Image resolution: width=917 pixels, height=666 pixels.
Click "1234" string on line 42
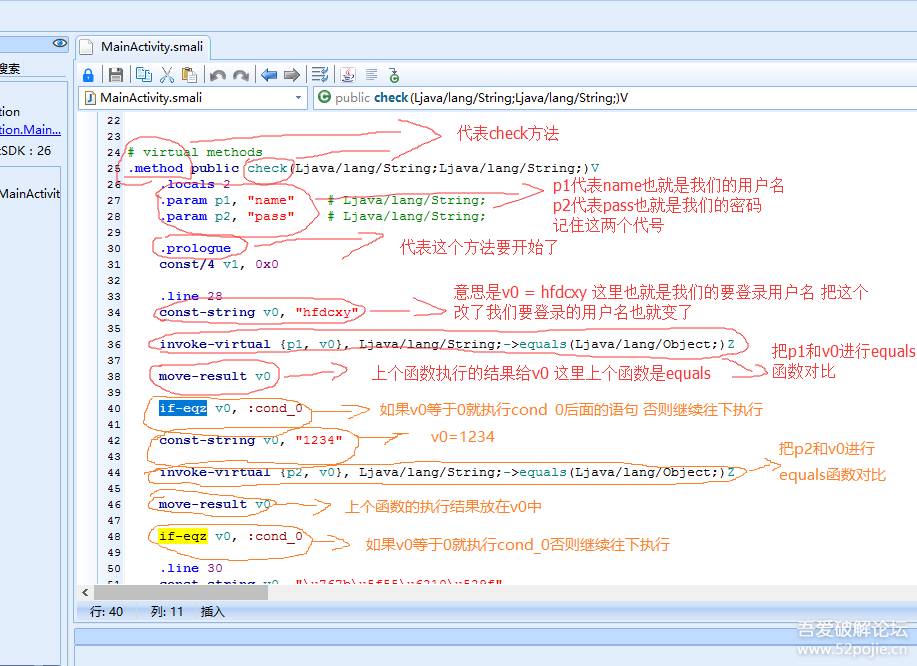pyautogui.click(x=318, y=440)
